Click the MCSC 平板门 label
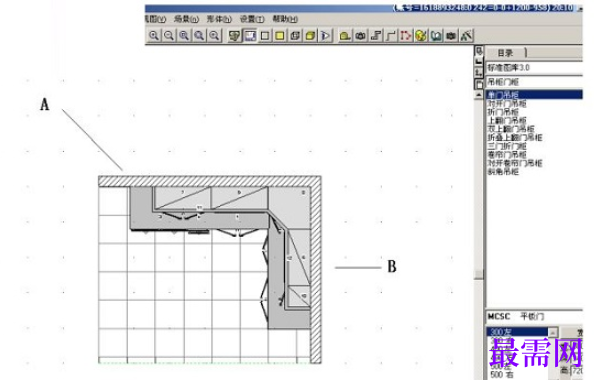 (516, 317)
